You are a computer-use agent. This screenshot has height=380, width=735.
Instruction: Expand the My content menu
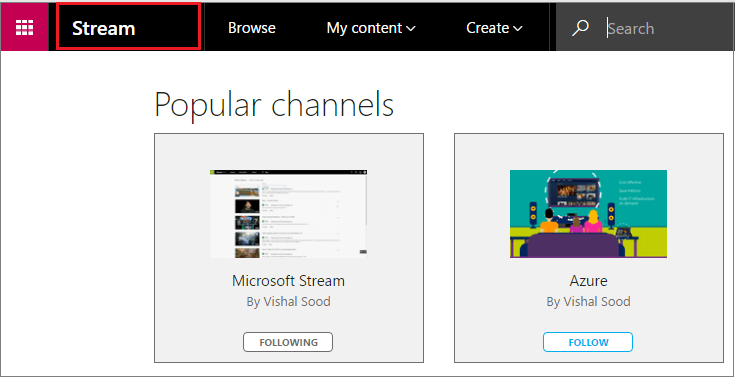pyautogui.click(x=371, y=28)
